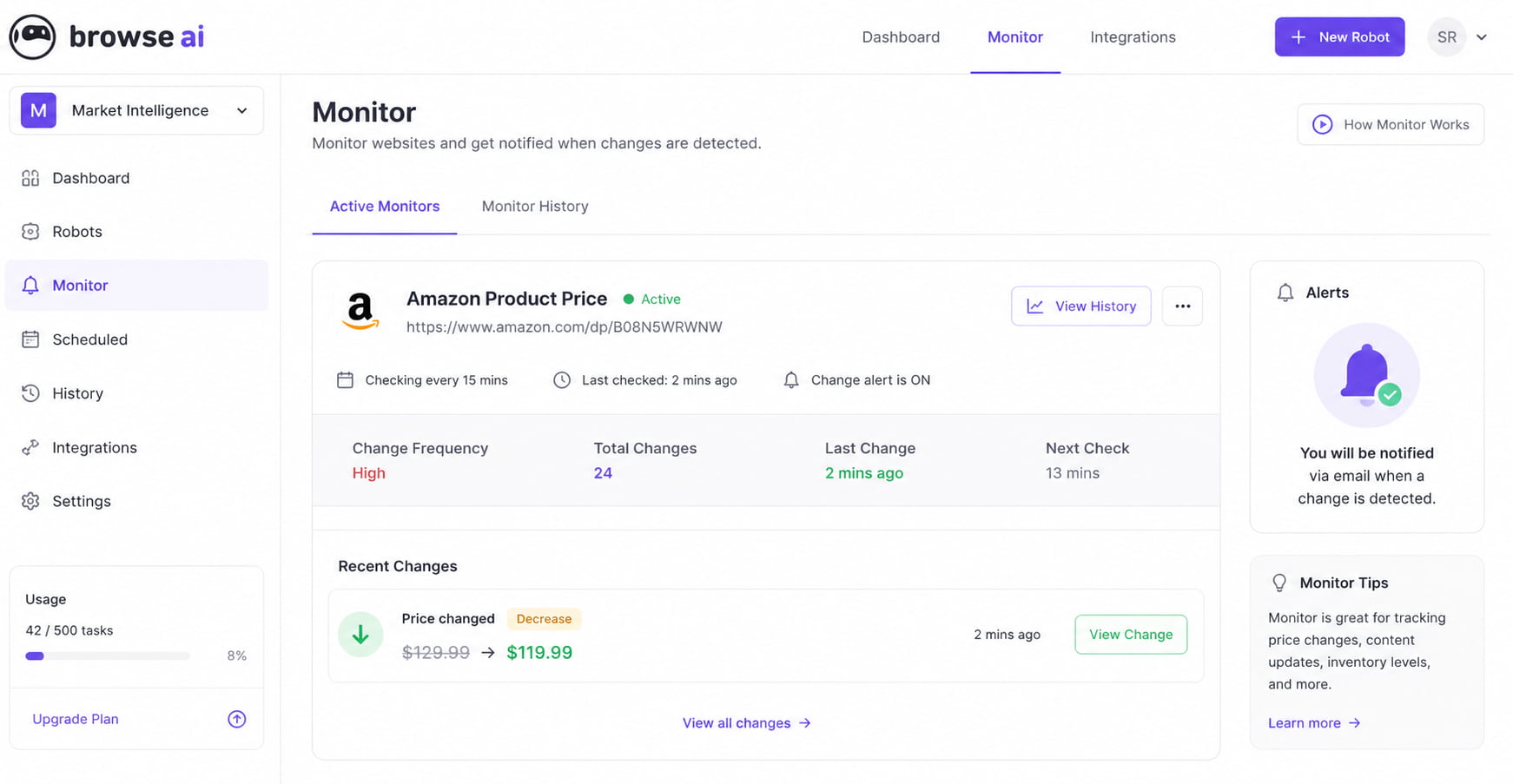The height and width of the screenshot is (784, 1513).
Task: Click the bell icon beside Change alert is ON
Action: 791,380
